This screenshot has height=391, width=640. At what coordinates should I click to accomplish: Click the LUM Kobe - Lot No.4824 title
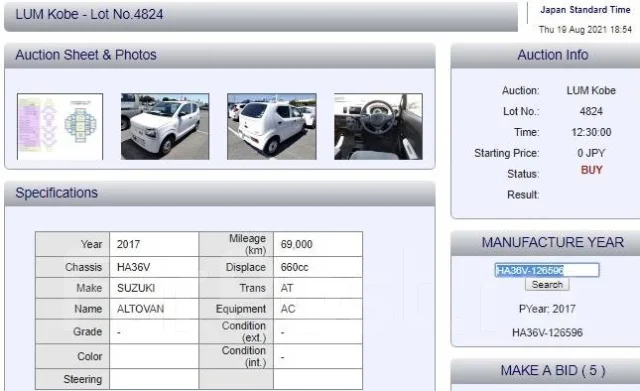pyautogui.click(x=89, y=14)
